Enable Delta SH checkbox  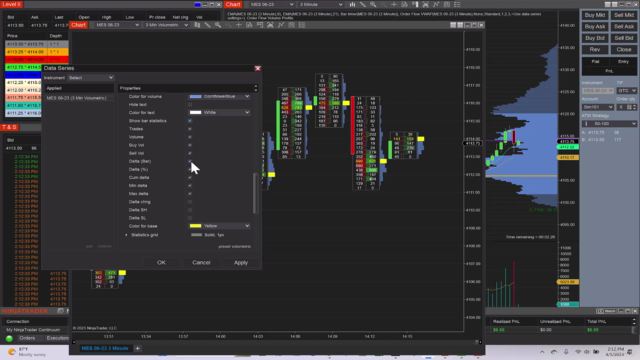pyautogui.click(x=190, y=210)
